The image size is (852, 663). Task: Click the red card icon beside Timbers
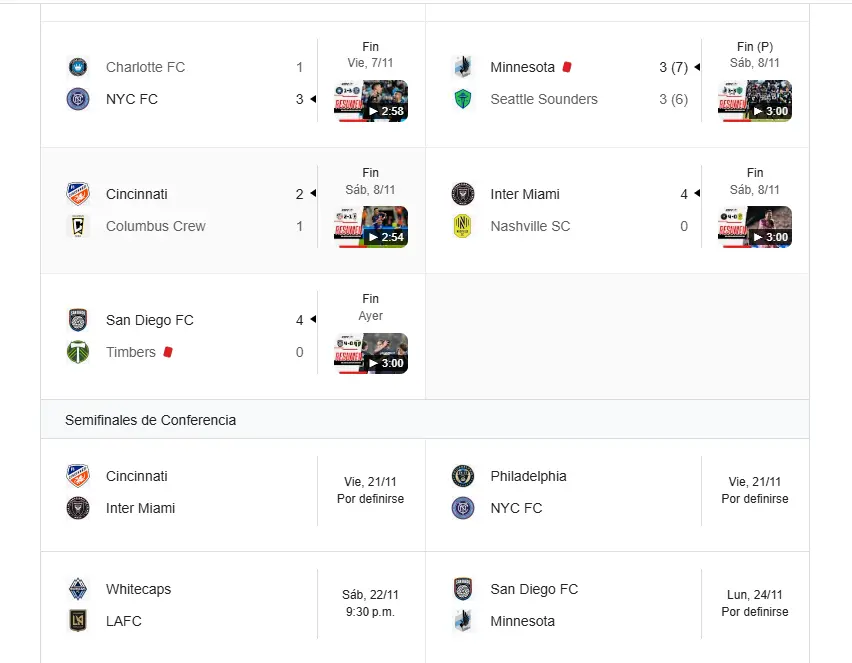point(168,352)
